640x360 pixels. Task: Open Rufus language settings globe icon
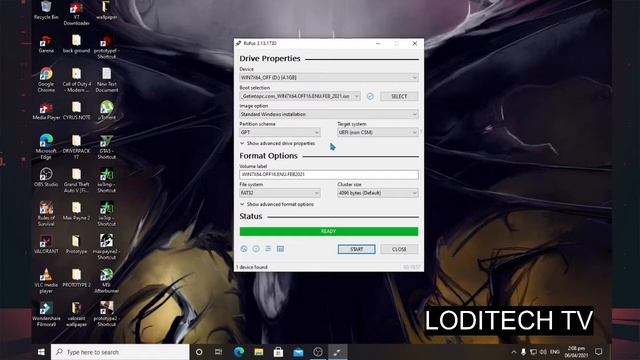(244, 249)
